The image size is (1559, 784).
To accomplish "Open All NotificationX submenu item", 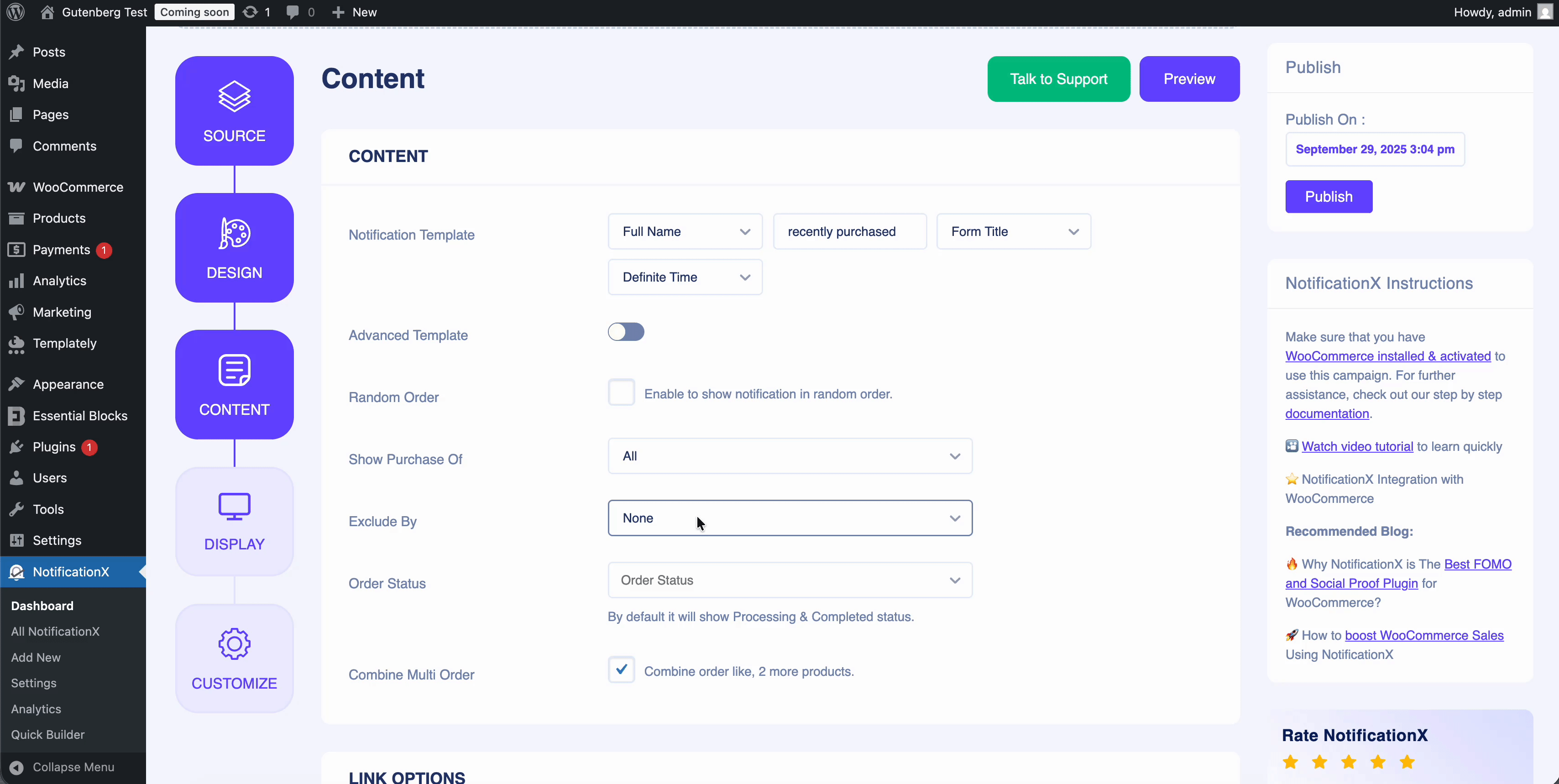I will pyautogui.click(x=55, y=631).
